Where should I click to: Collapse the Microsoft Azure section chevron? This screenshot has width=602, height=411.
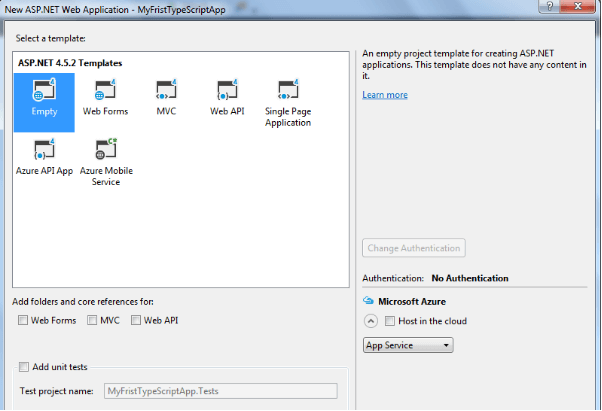click(x=370, y=321)
